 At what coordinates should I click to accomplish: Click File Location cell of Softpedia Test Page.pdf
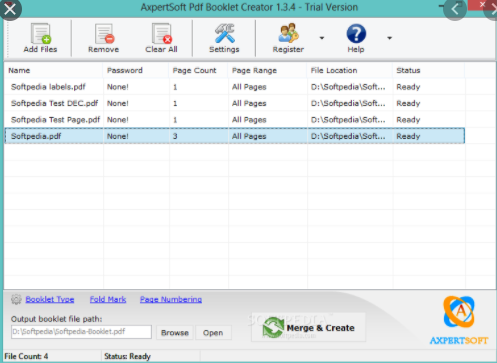pyautogui.click(x=348, y=120)
